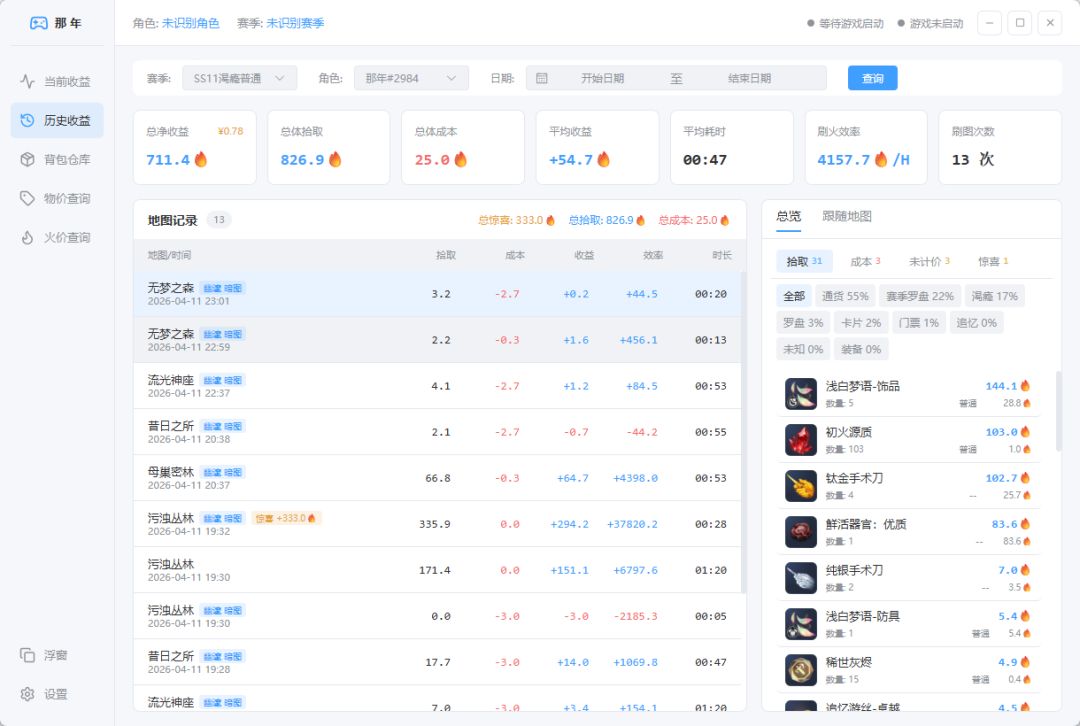Image resolution: width=1080 pixels, height=726 pixels.
Task: Click the 浅白梦语-防具 item icon
Action: [x=800, y=624]
